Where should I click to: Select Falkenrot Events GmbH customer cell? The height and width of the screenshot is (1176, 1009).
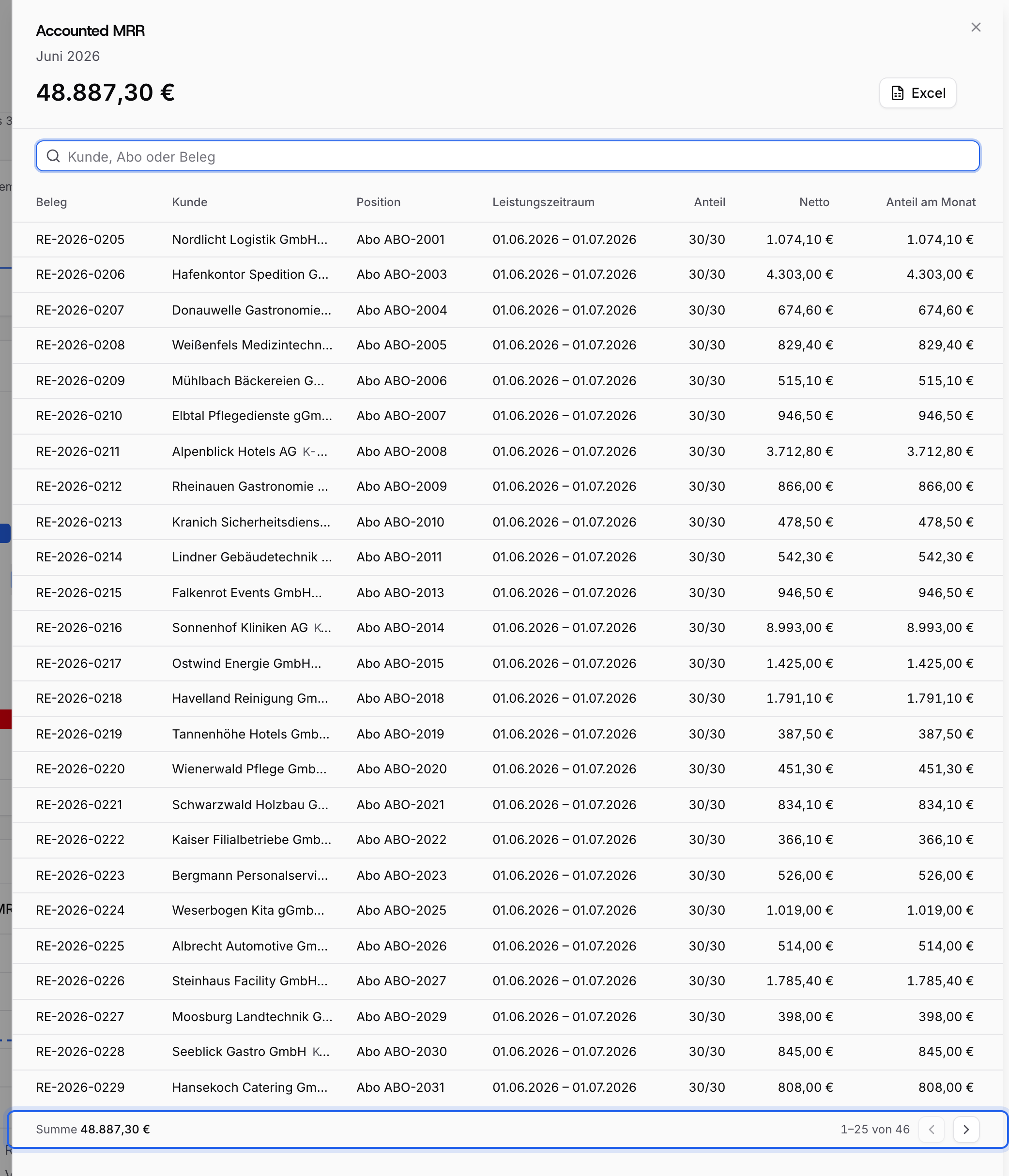tap(247, 593)
